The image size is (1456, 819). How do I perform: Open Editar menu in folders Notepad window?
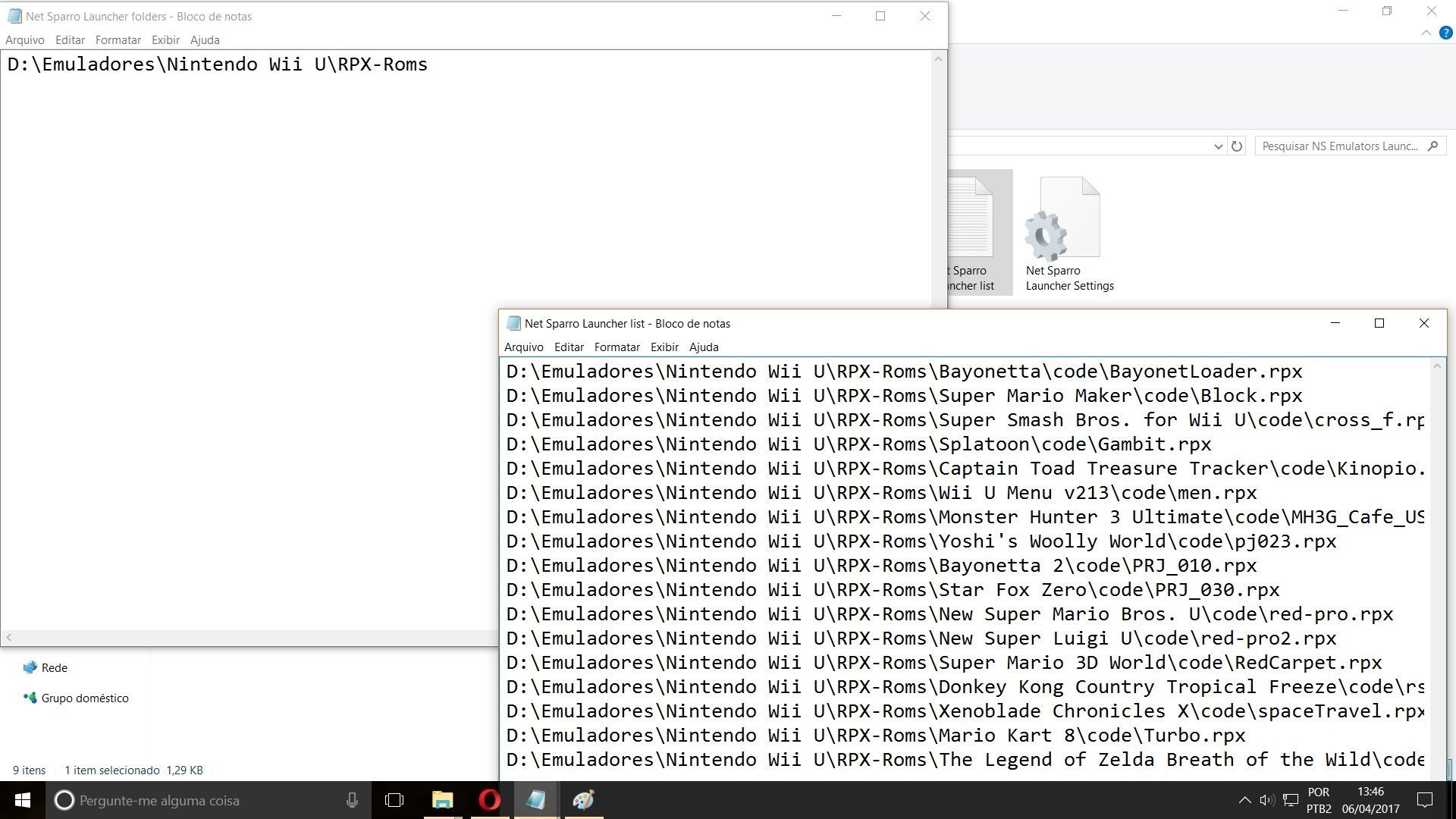[x=70, y=40]
